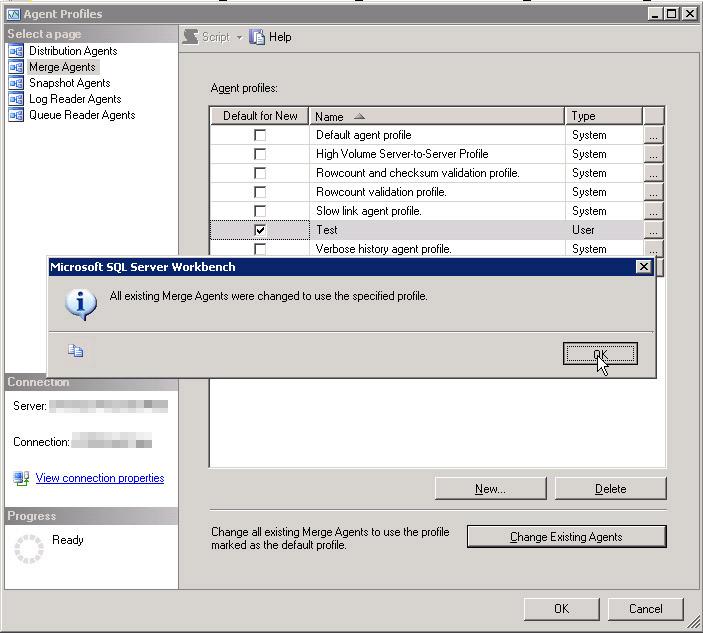Screen dimensions: 703x633
Task: Click the Script toolbar icon
Action: tap(191, 37)
